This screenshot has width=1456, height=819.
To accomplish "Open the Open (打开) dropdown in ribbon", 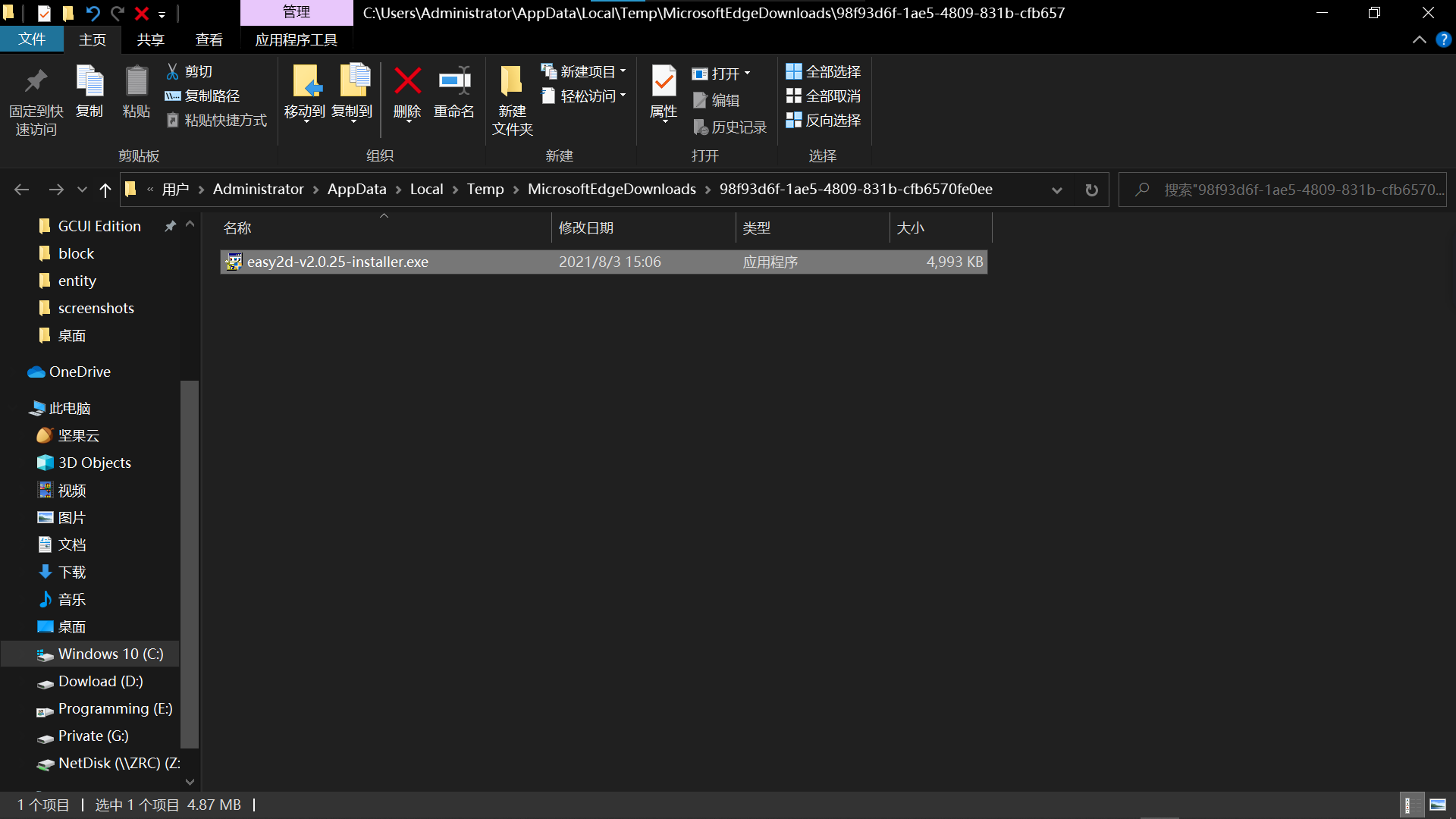I will coord(720,74).
